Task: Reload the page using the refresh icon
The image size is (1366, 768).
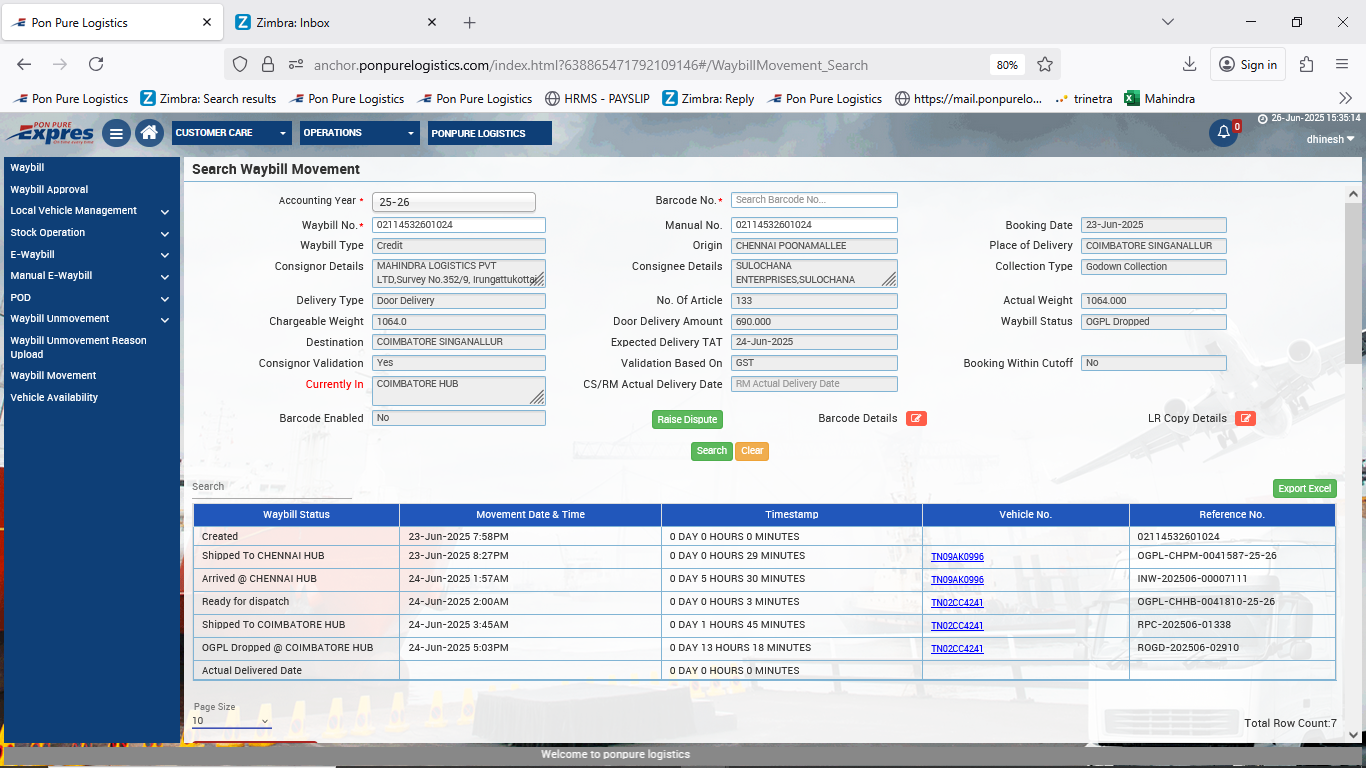Action: (x=96, y=65)
